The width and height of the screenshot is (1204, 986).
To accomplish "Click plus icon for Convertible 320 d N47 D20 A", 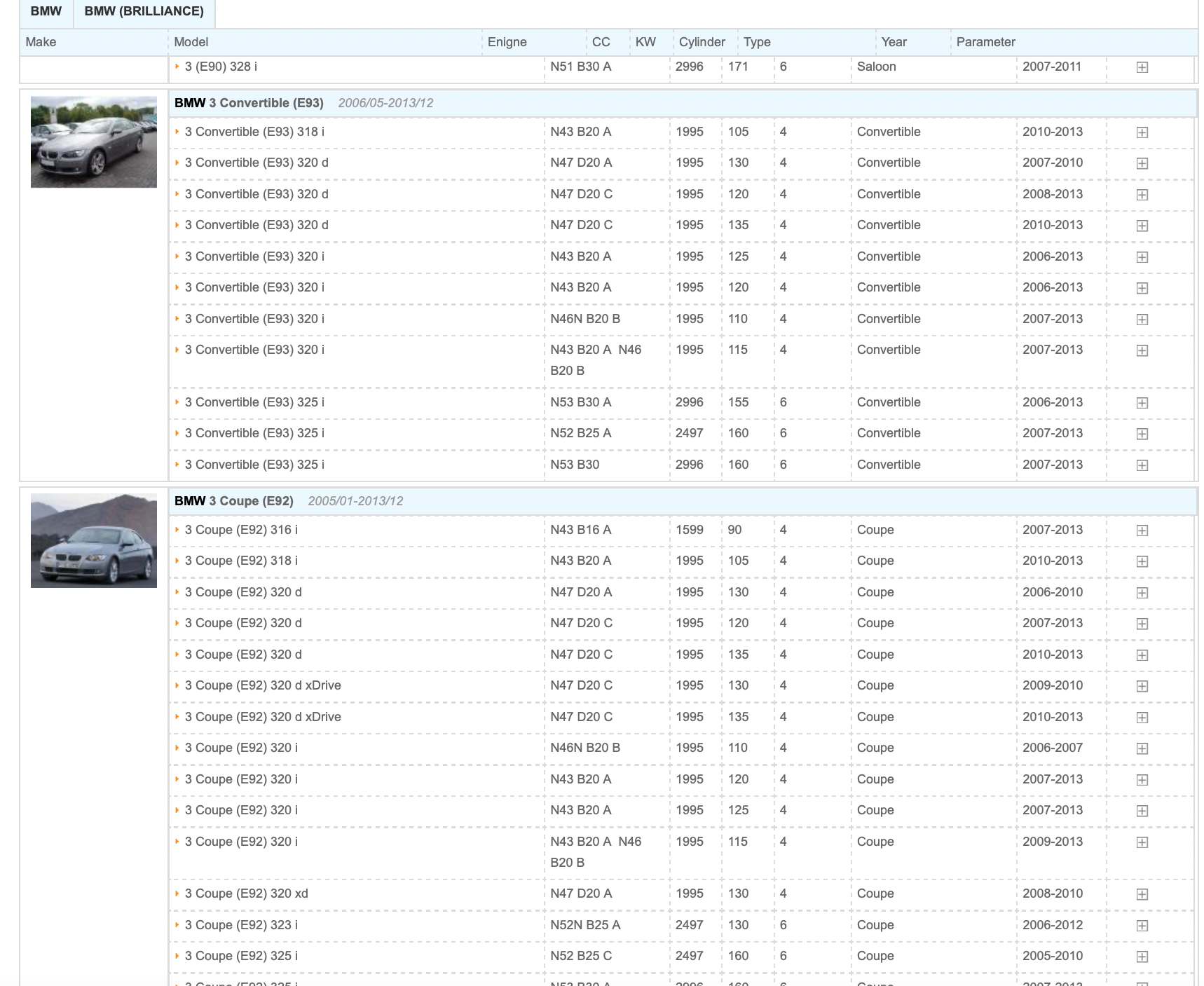I will click(1142, 163).
